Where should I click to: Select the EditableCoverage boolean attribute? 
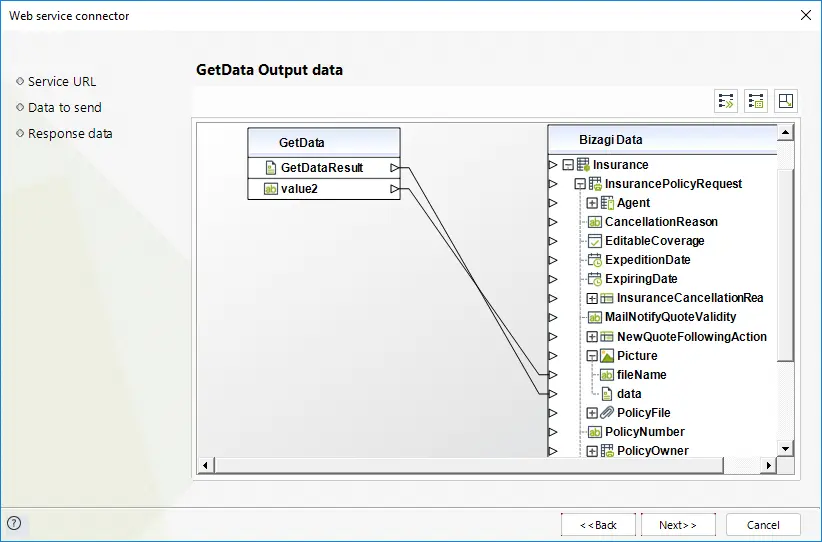coord(655,241)
